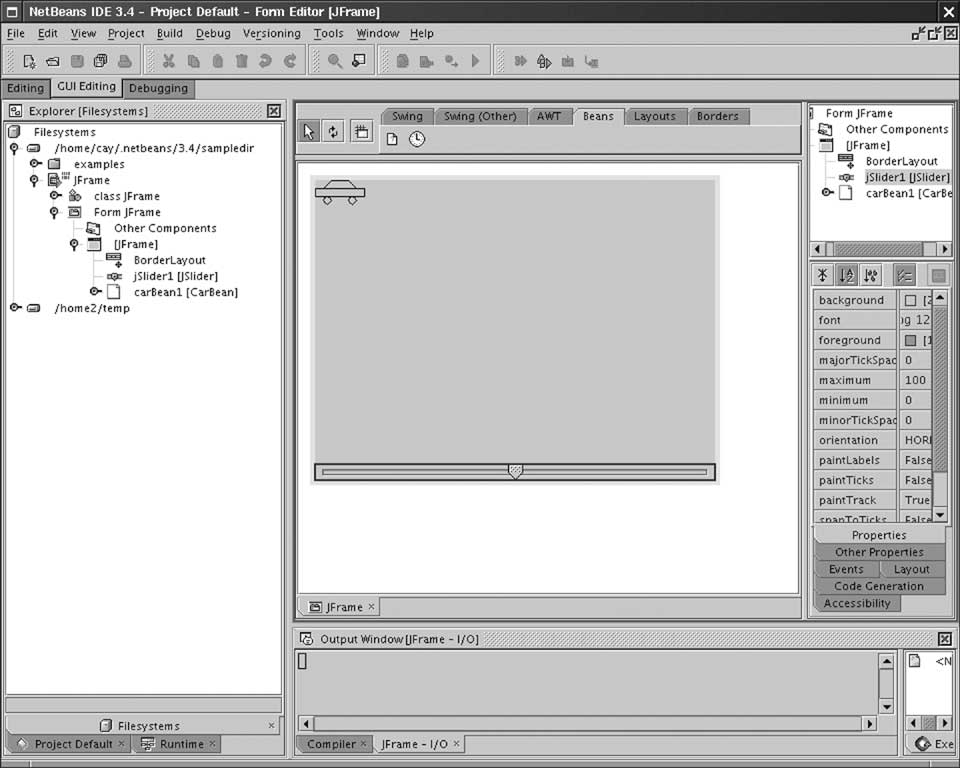Expand carBean1 in the Explorer tree
Image resolution: width=960 pixels, height=768 pixels.
95,292
